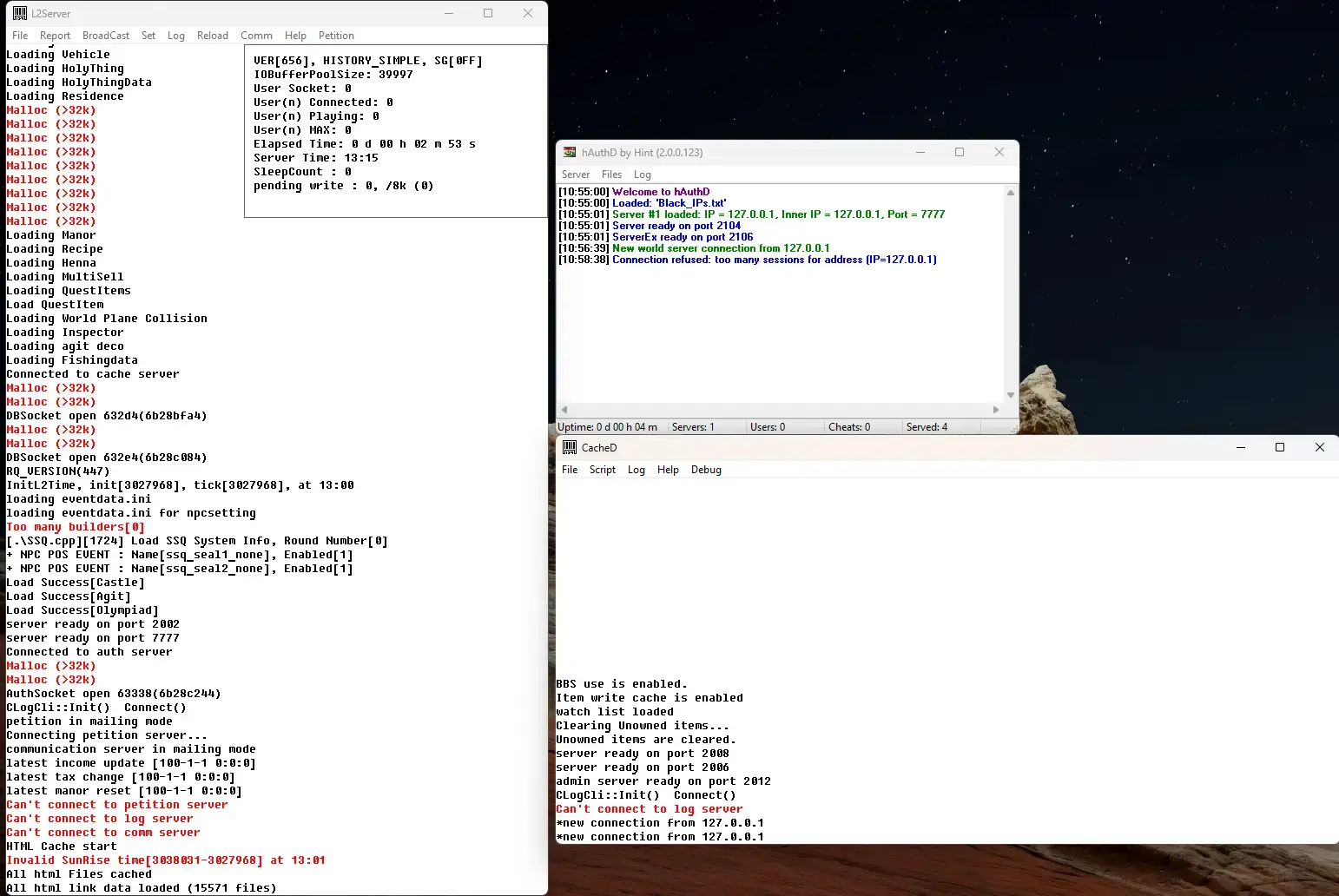Click 'Can't connect to petition server' line
Viewport: 1339px width, 896px height.
pyautogui.click(x=117, y=805)
